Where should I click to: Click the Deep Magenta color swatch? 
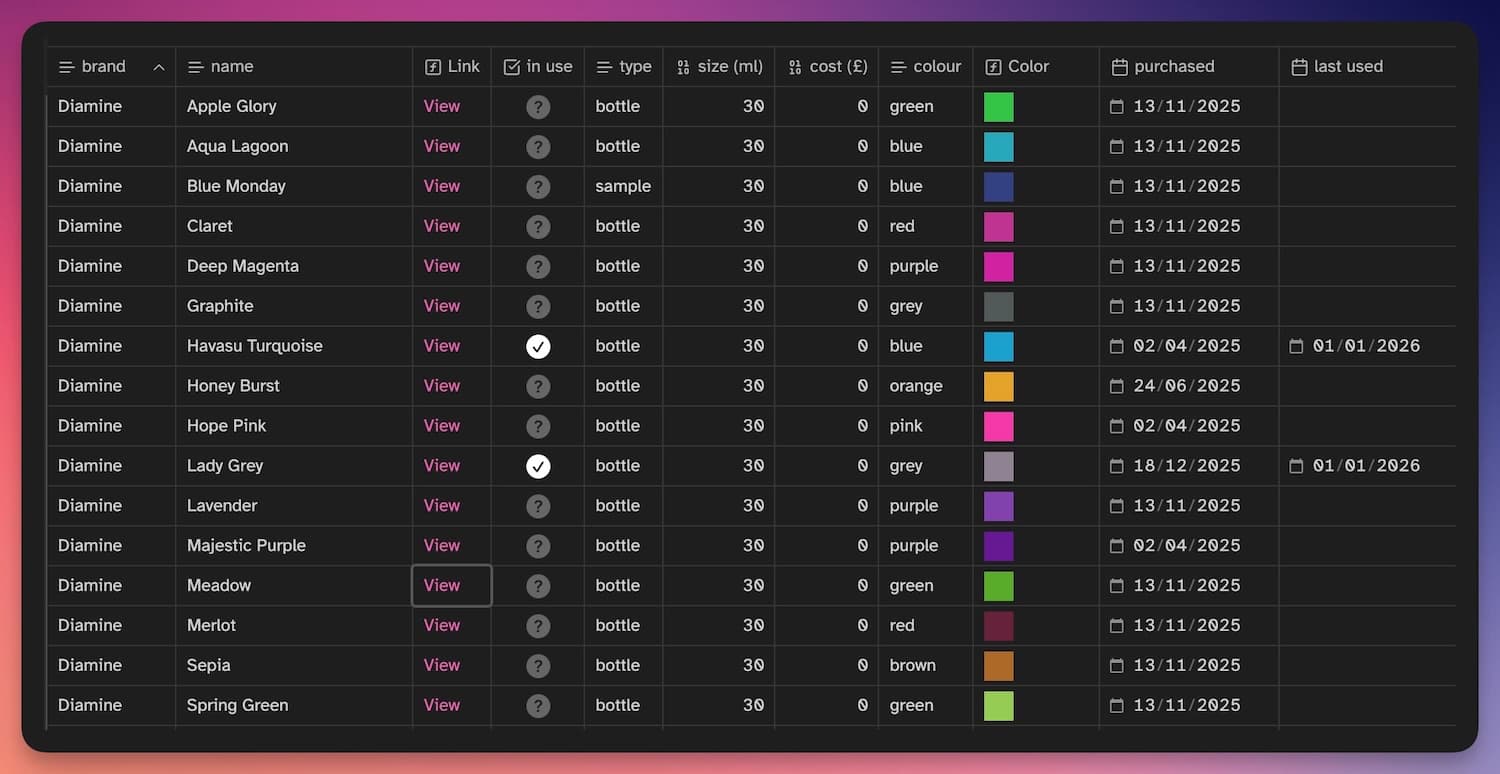point(998,267)
